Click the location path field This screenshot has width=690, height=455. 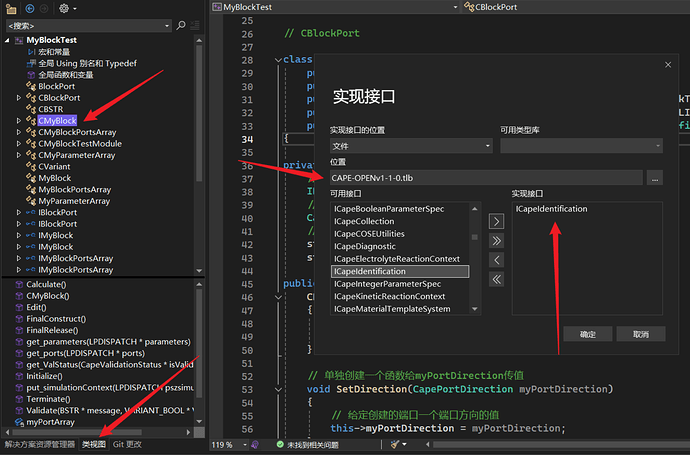[x=486, y=178]
